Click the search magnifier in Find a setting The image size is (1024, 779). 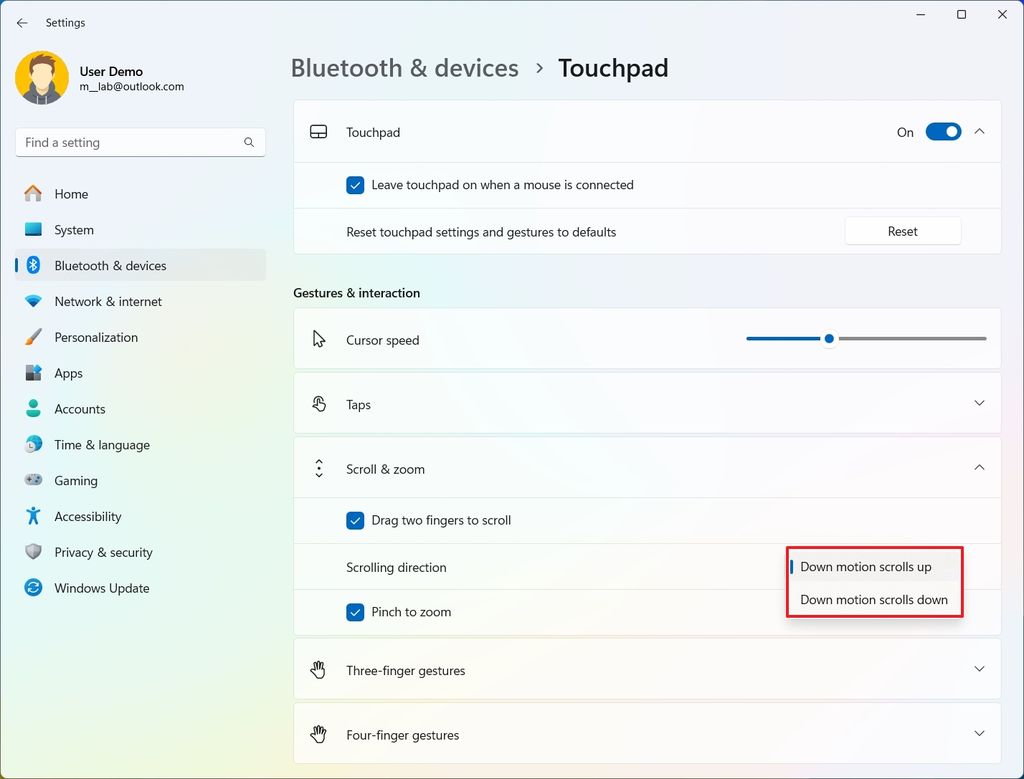(x=248, y=142)
